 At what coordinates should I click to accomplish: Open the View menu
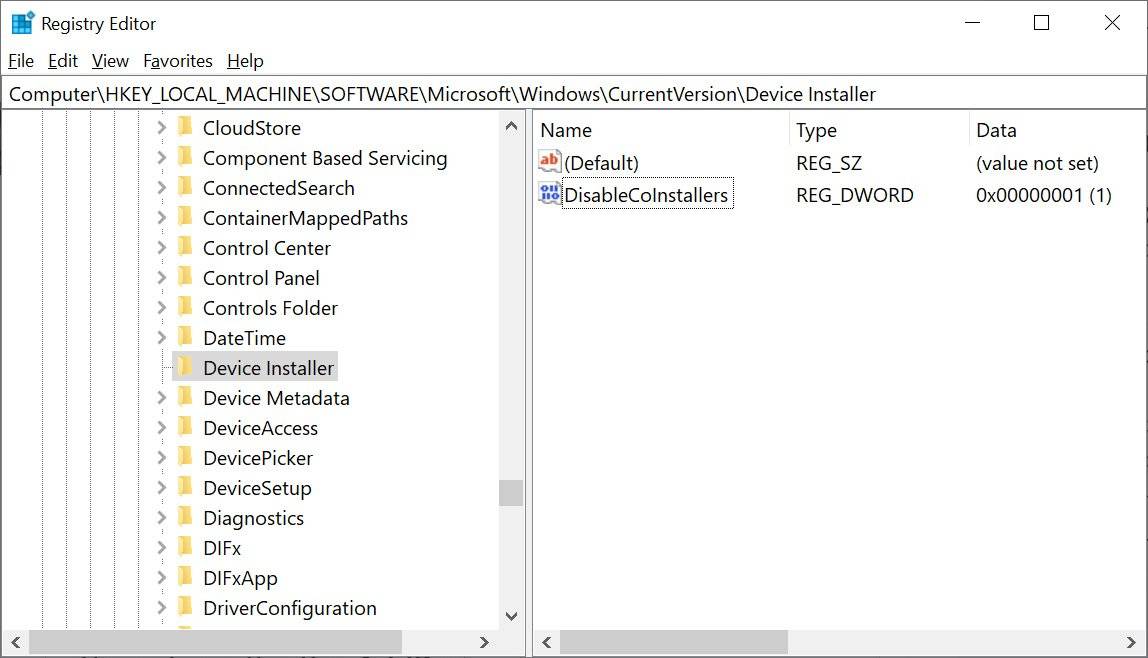[111, 61]
